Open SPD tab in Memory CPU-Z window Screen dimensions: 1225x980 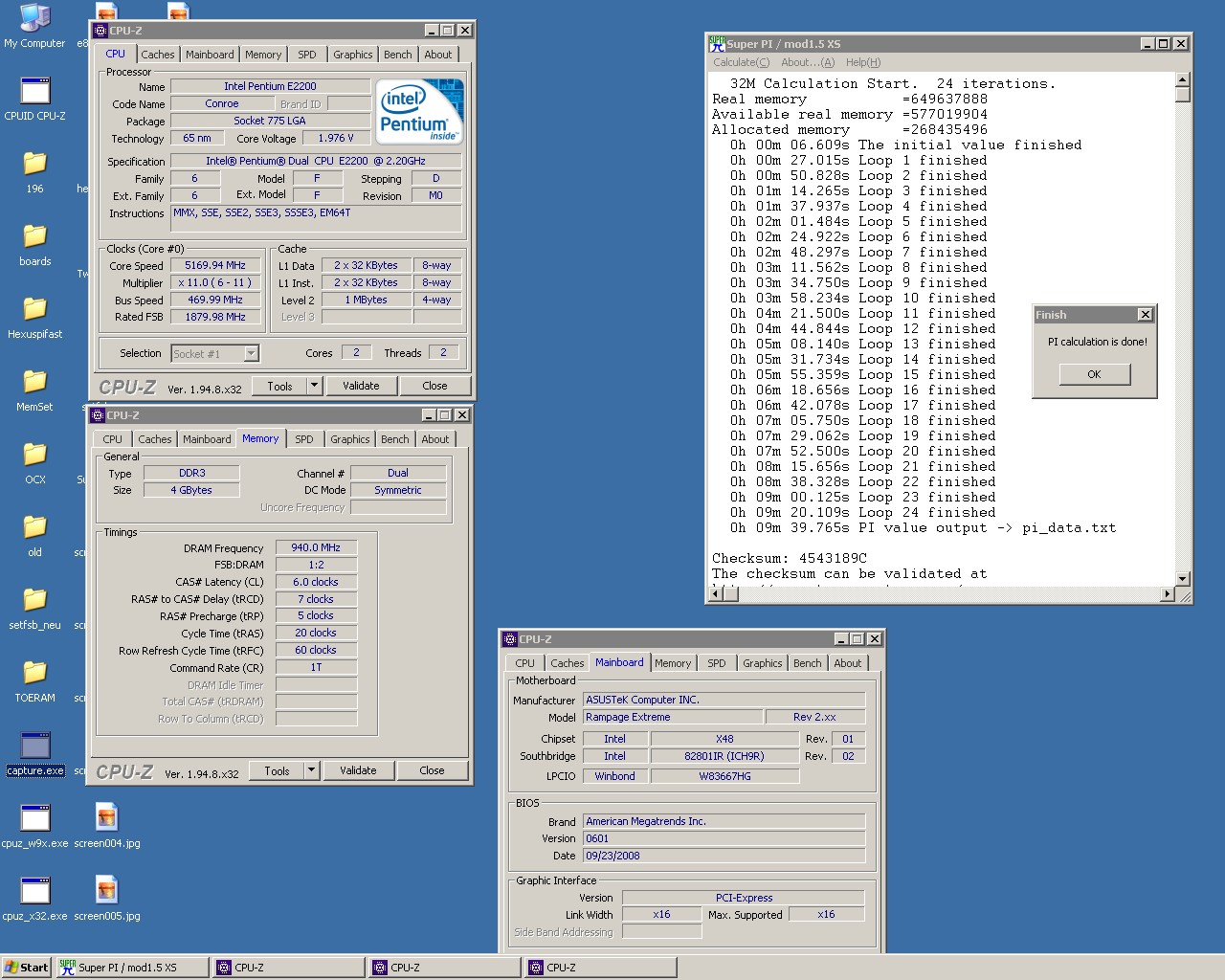pyautogui.click(x=304, y=439)
